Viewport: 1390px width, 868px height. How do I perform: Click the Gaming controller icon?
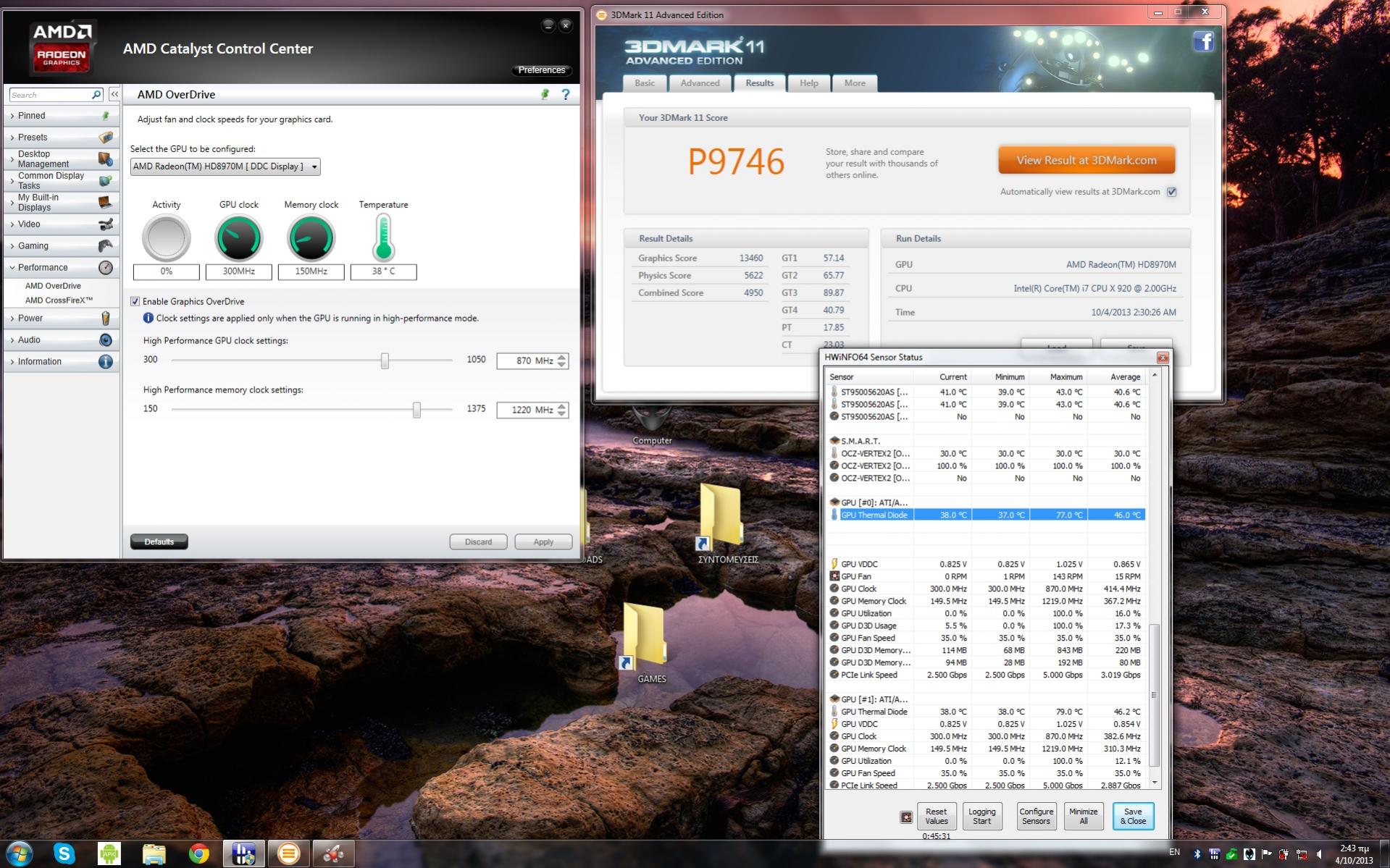click(x=106, y=245)
